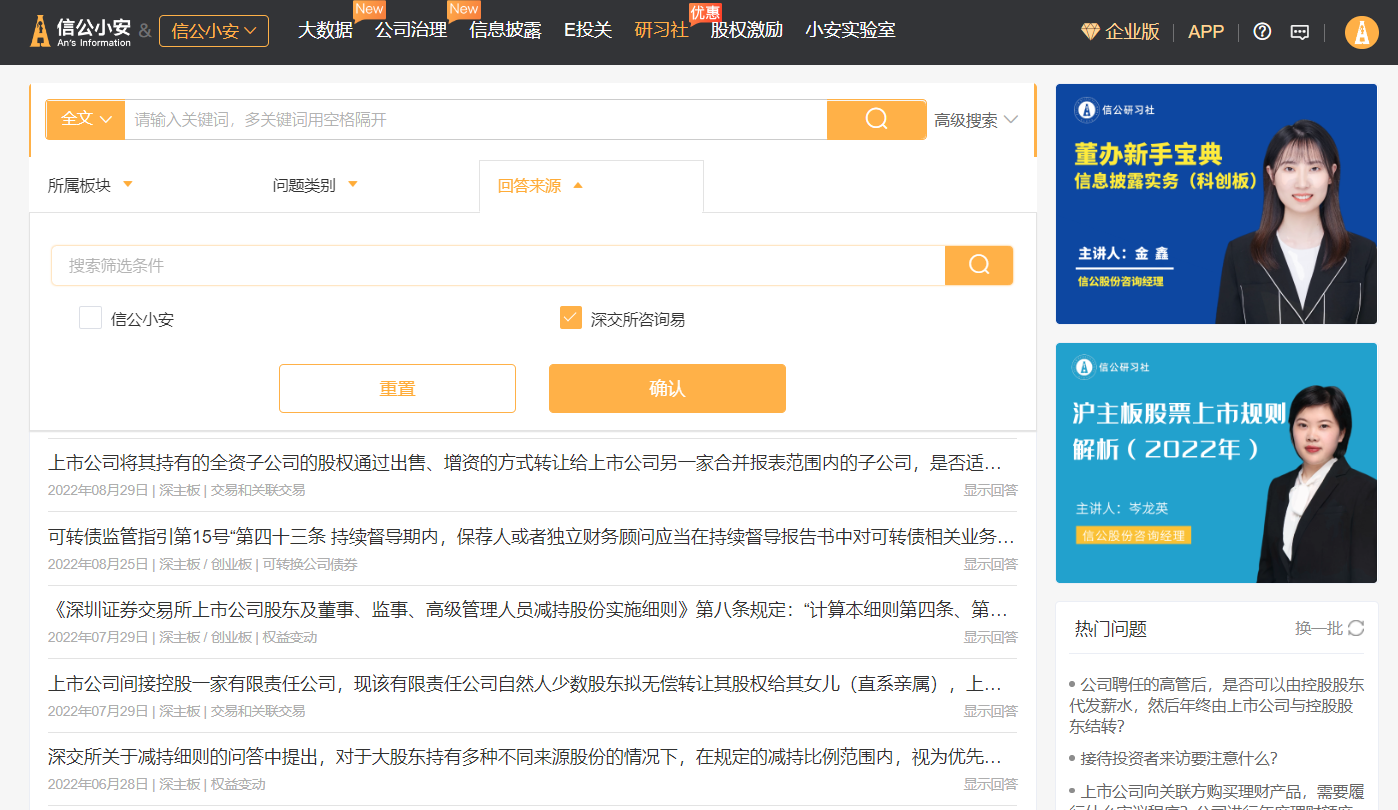The height and width of the screenshot is (810, 1398).
Task: Click the 信公小安 logo in header
Action: [81, 32]
